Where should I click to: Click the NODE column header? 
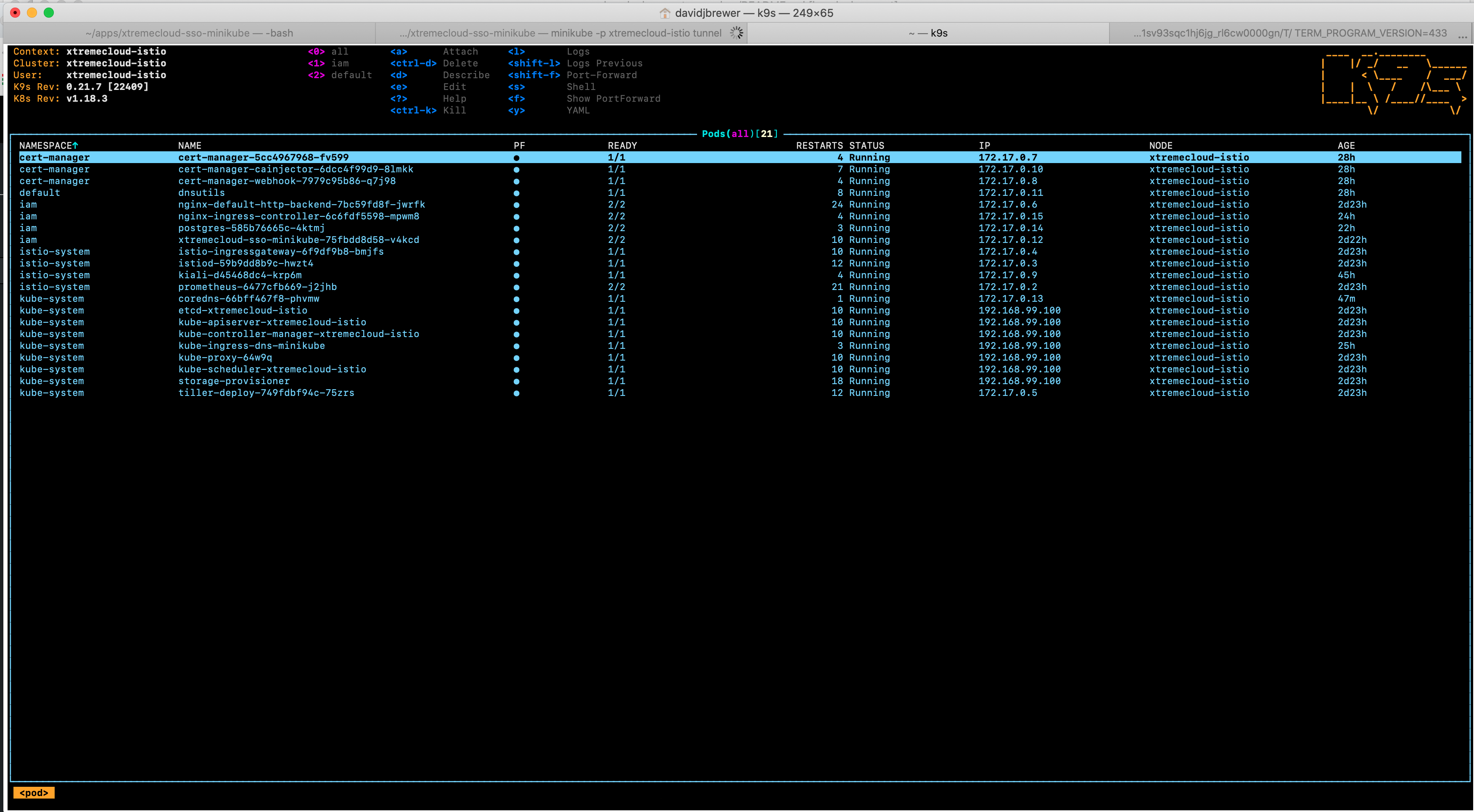click(x=1161, y=145)
